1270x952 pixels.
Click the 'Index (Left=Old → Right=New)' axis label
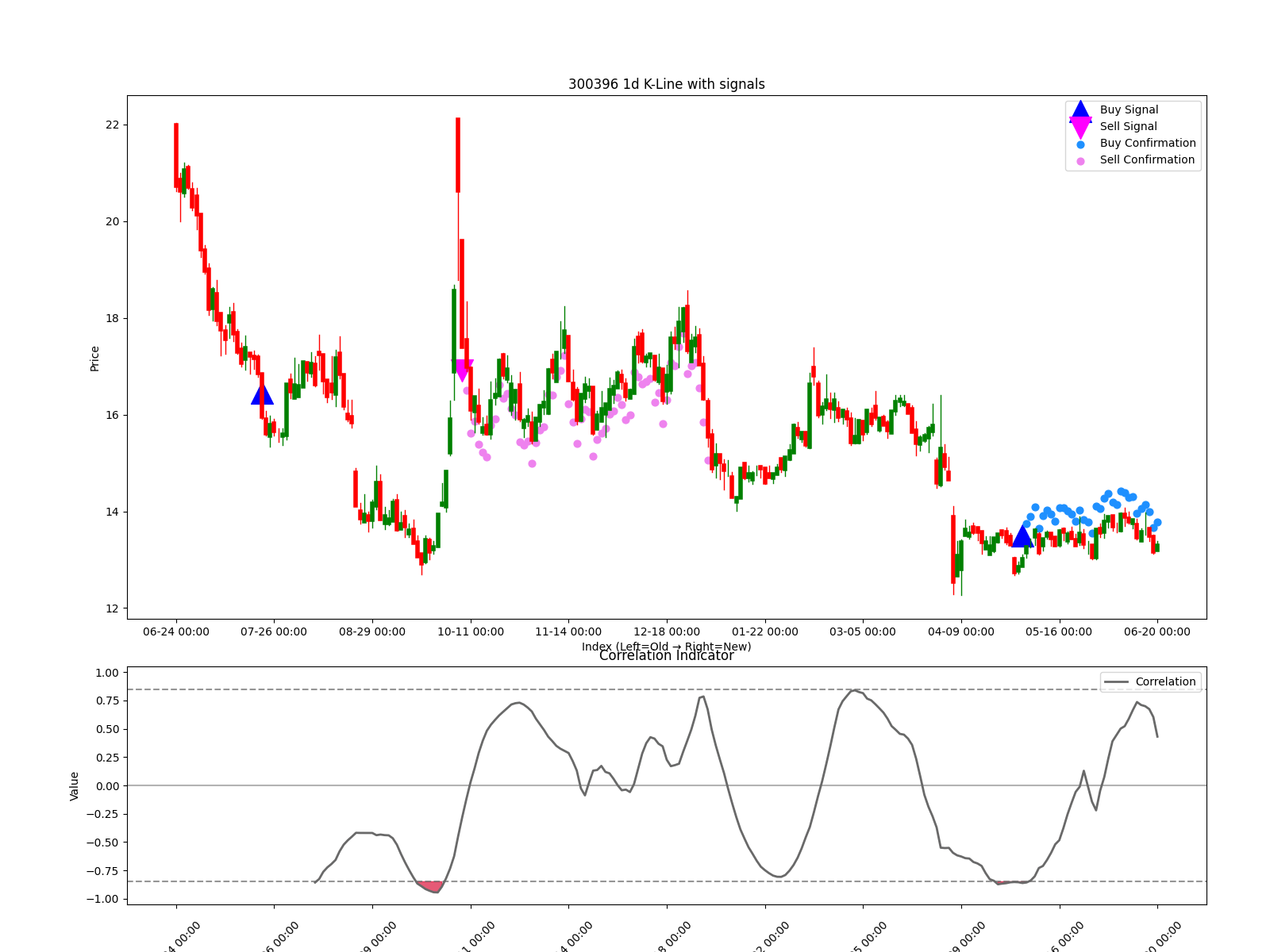[667, 647]
